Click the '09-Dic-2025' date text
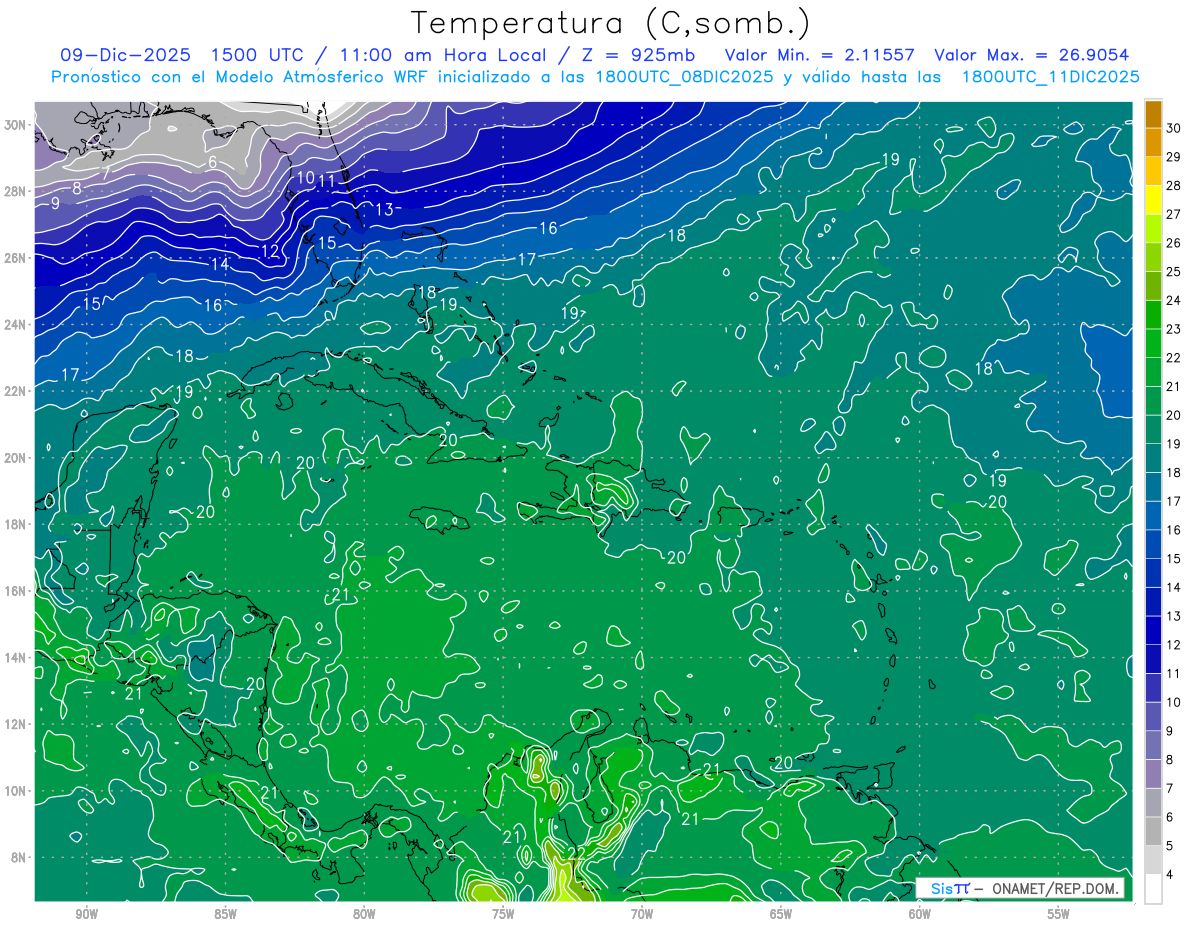 (126, 55)
